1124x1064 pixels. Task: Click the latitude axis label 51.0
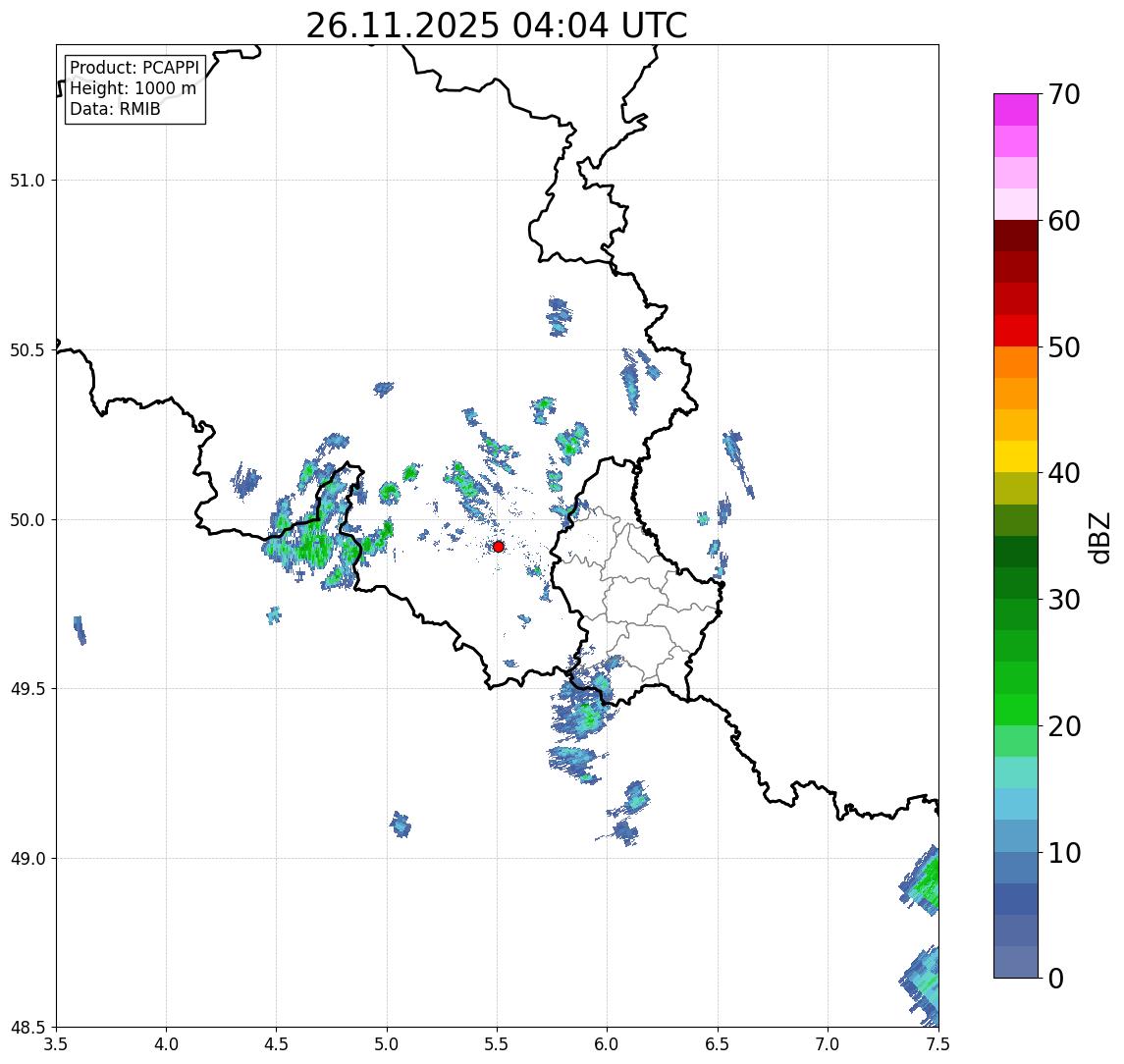(27, 181)
